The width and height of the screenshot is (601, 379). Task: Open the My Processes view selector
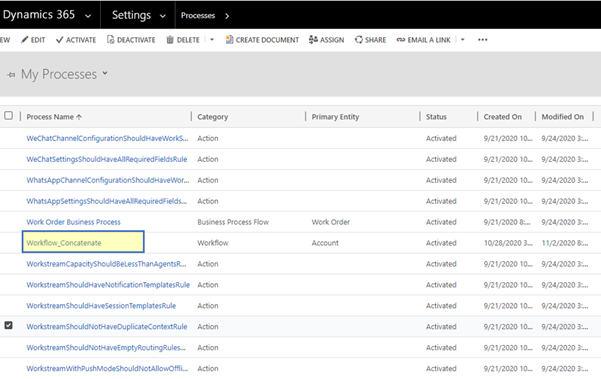coord(105,73)
